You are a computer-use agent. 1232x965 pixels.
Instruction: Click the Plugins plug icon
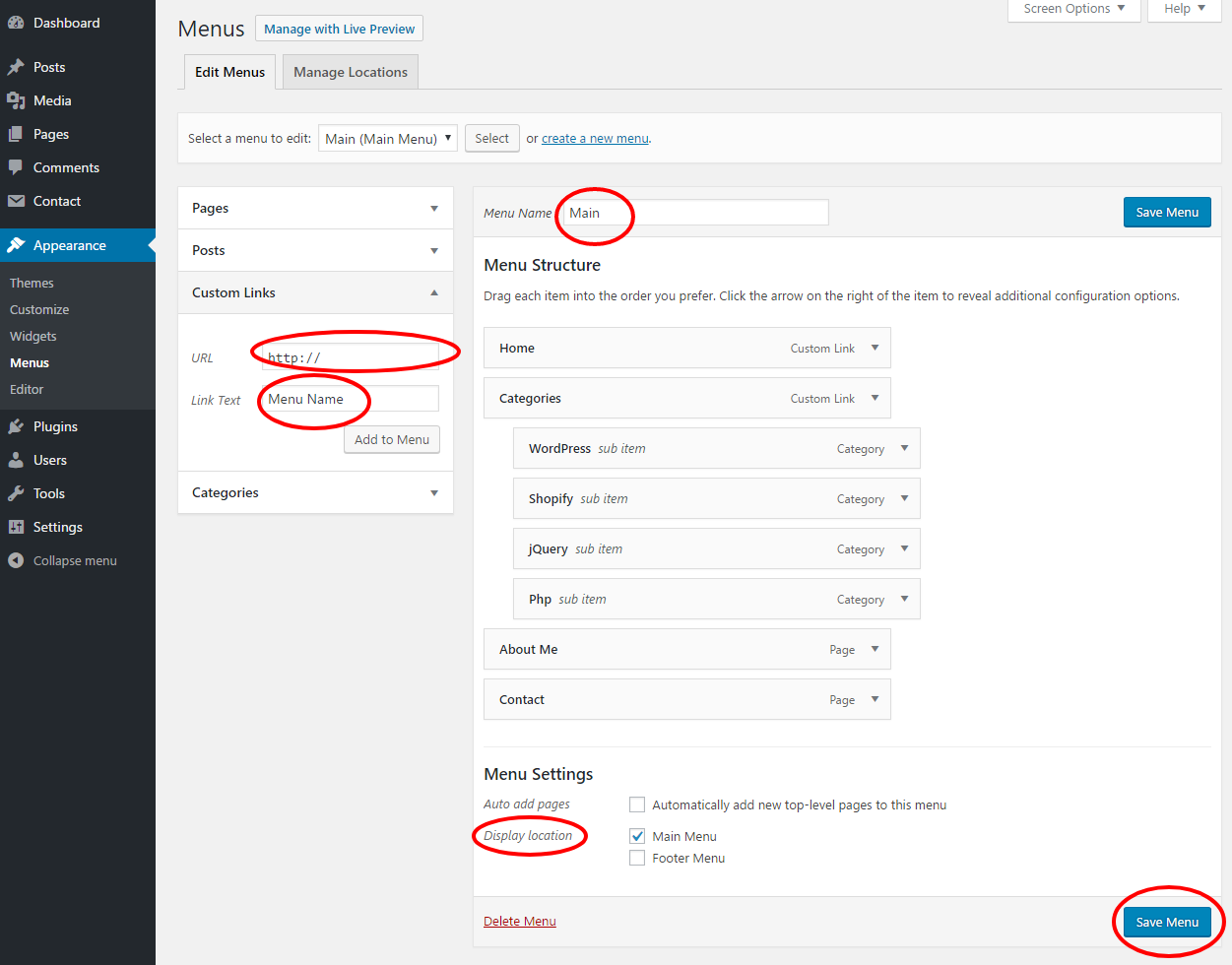point(16,426)
